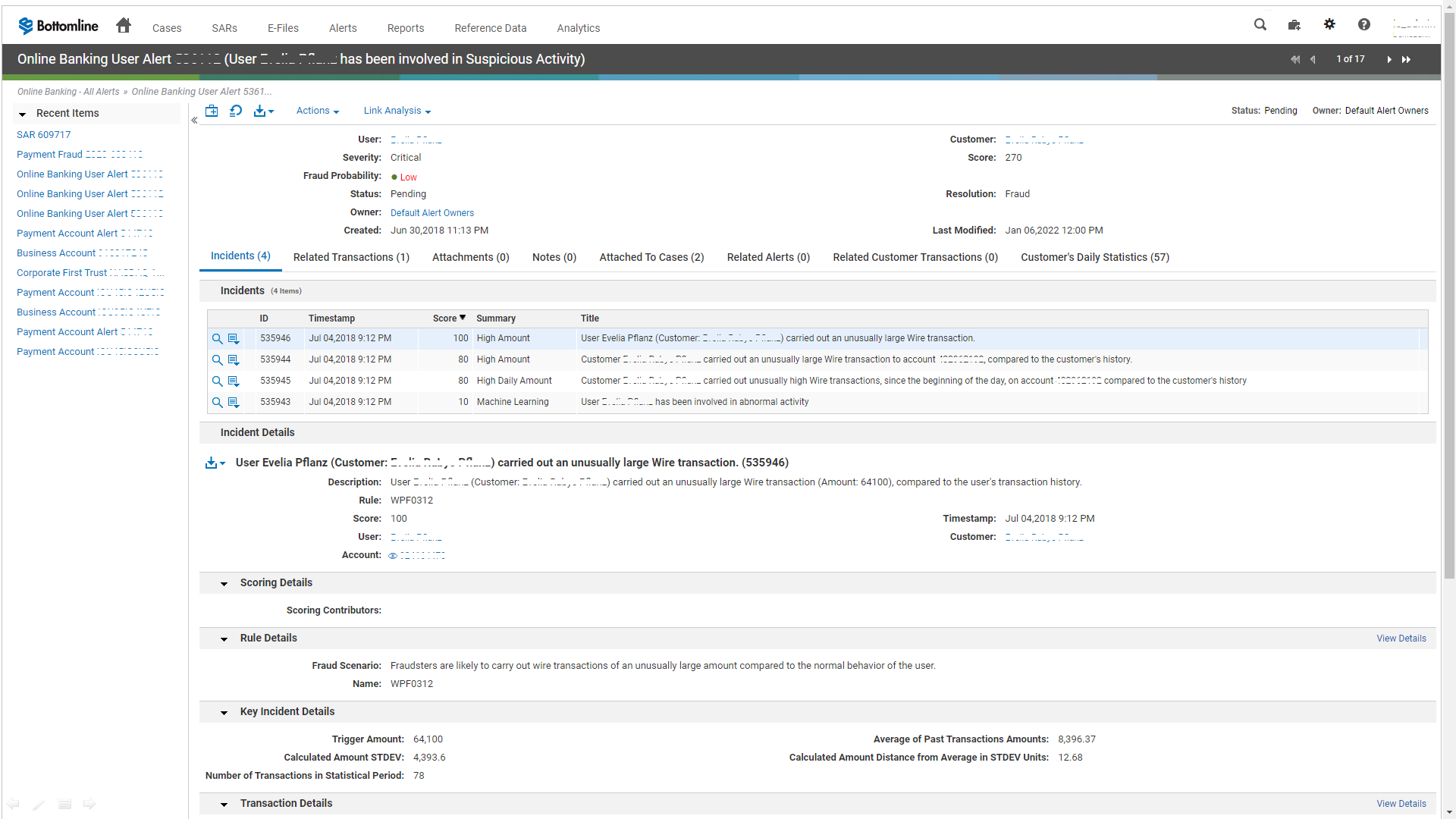Open the Link Analysis dropdown

(397, 111)
